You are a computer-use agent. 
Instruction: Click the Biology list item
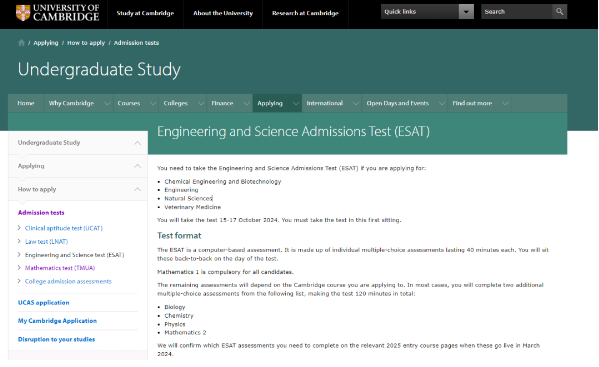[175, 307]
